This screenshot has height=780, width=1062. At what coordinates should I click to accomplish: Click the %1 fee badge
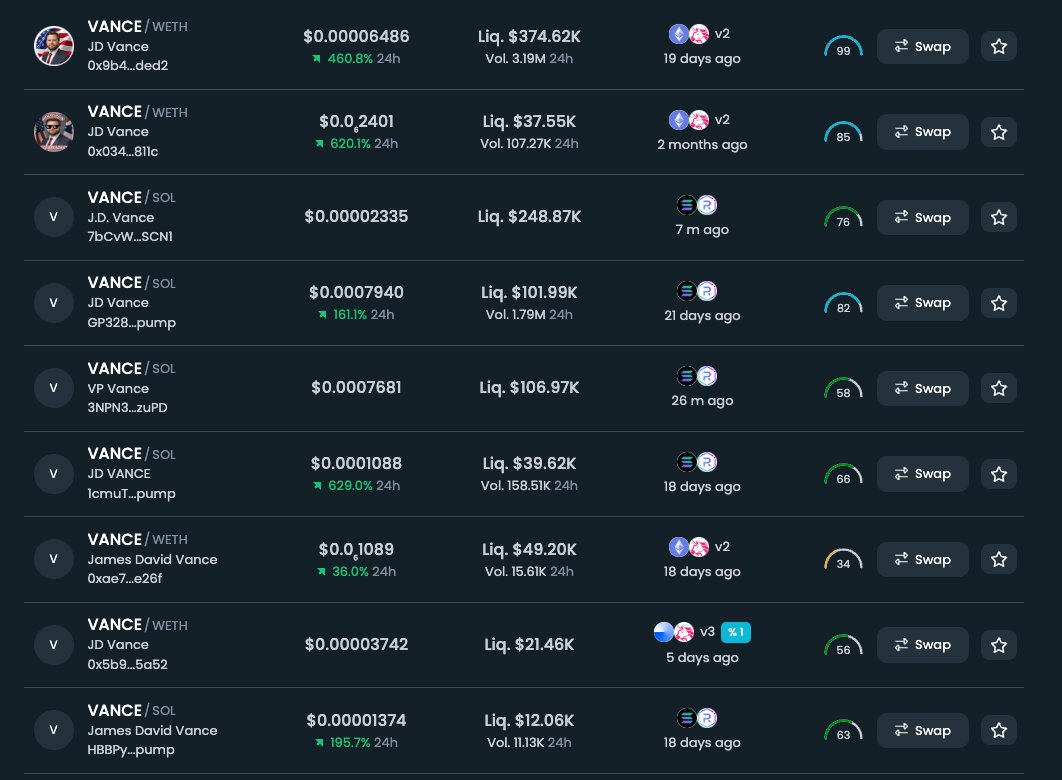pyautogui.click(x=736, y=632)
